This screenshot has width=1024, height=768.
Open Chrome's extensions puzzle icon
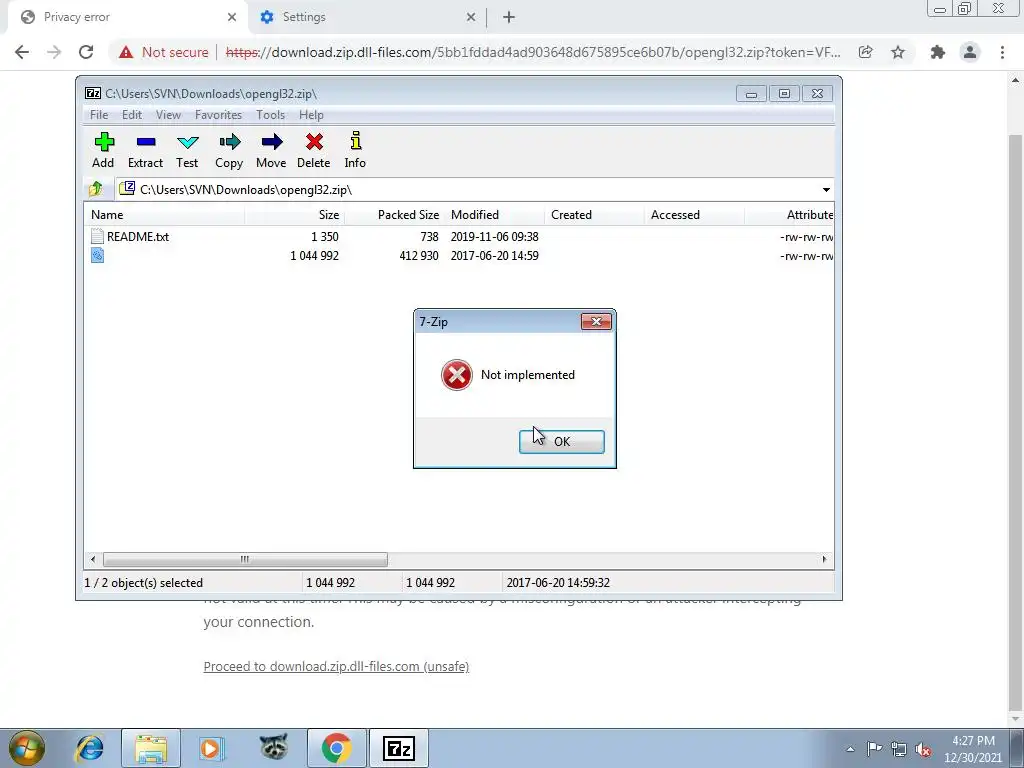(x=938, y=52)
